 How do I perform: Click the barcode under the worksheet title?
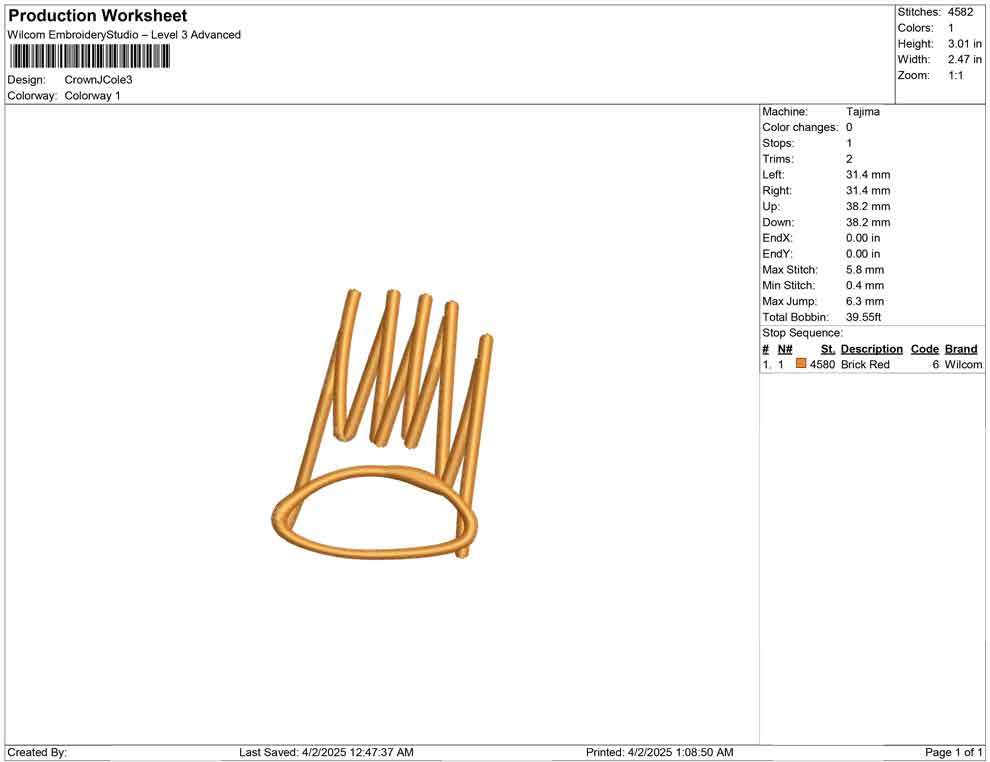click(89, 56)
